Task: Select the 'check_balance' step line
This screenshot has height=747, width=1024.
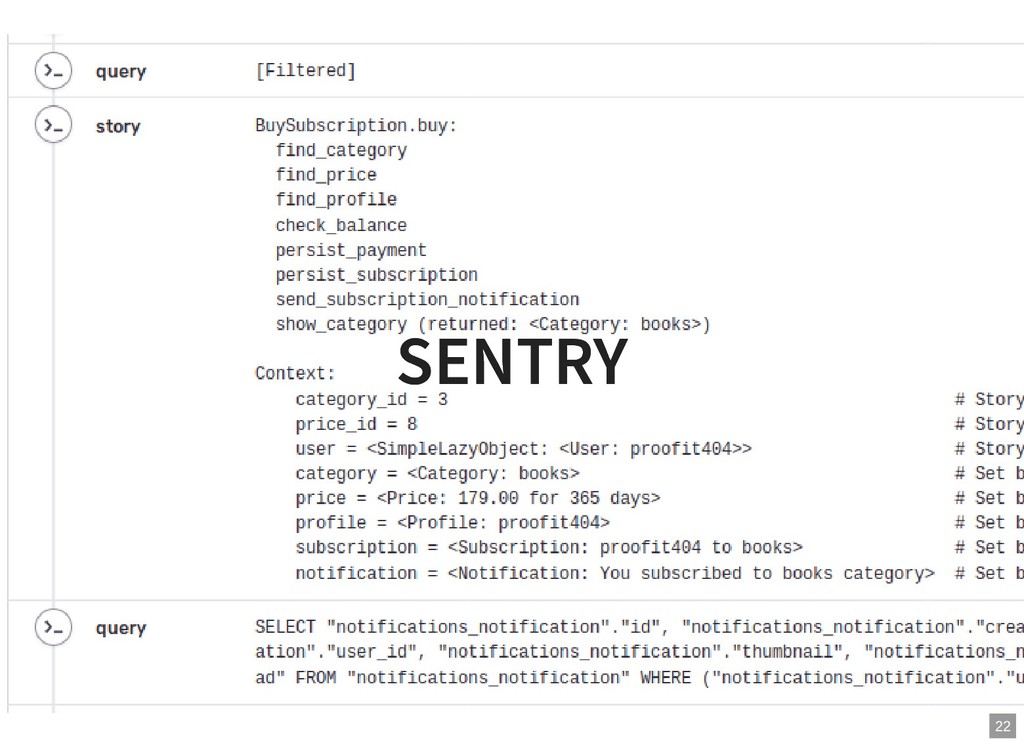Action: [x=341, y=225]
